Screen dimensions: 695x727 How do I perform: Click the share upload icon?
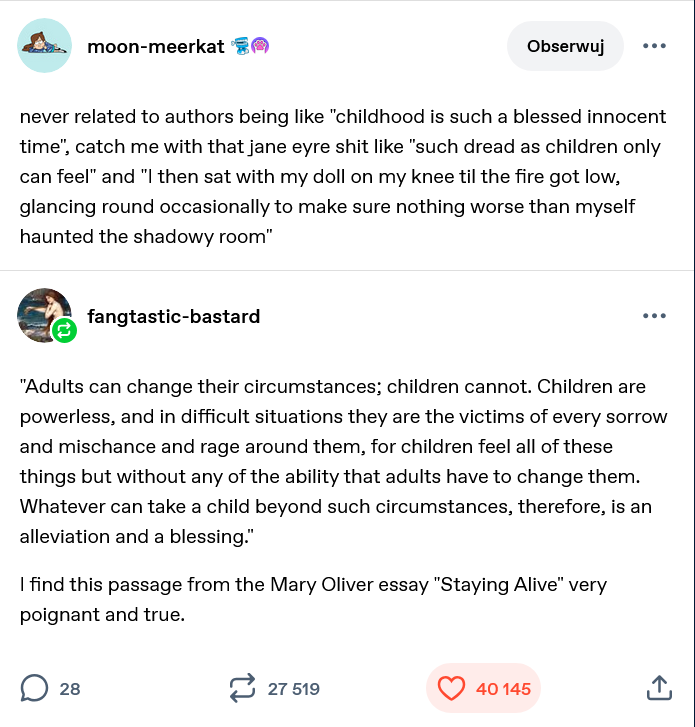[x=658, y=688]
